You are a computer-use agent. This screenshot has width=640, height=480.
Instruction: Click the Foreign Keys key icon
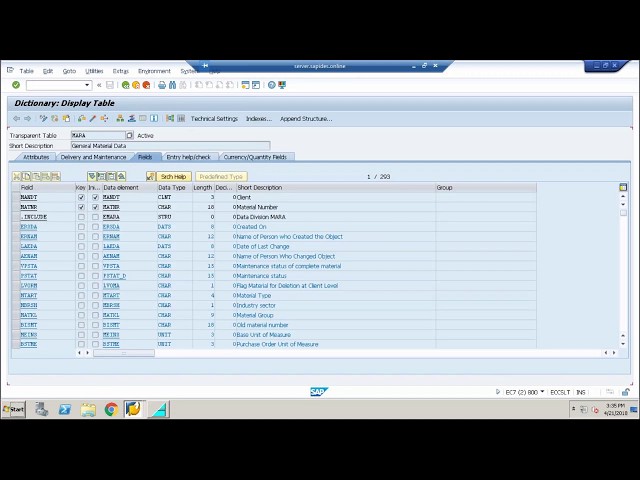151,176
